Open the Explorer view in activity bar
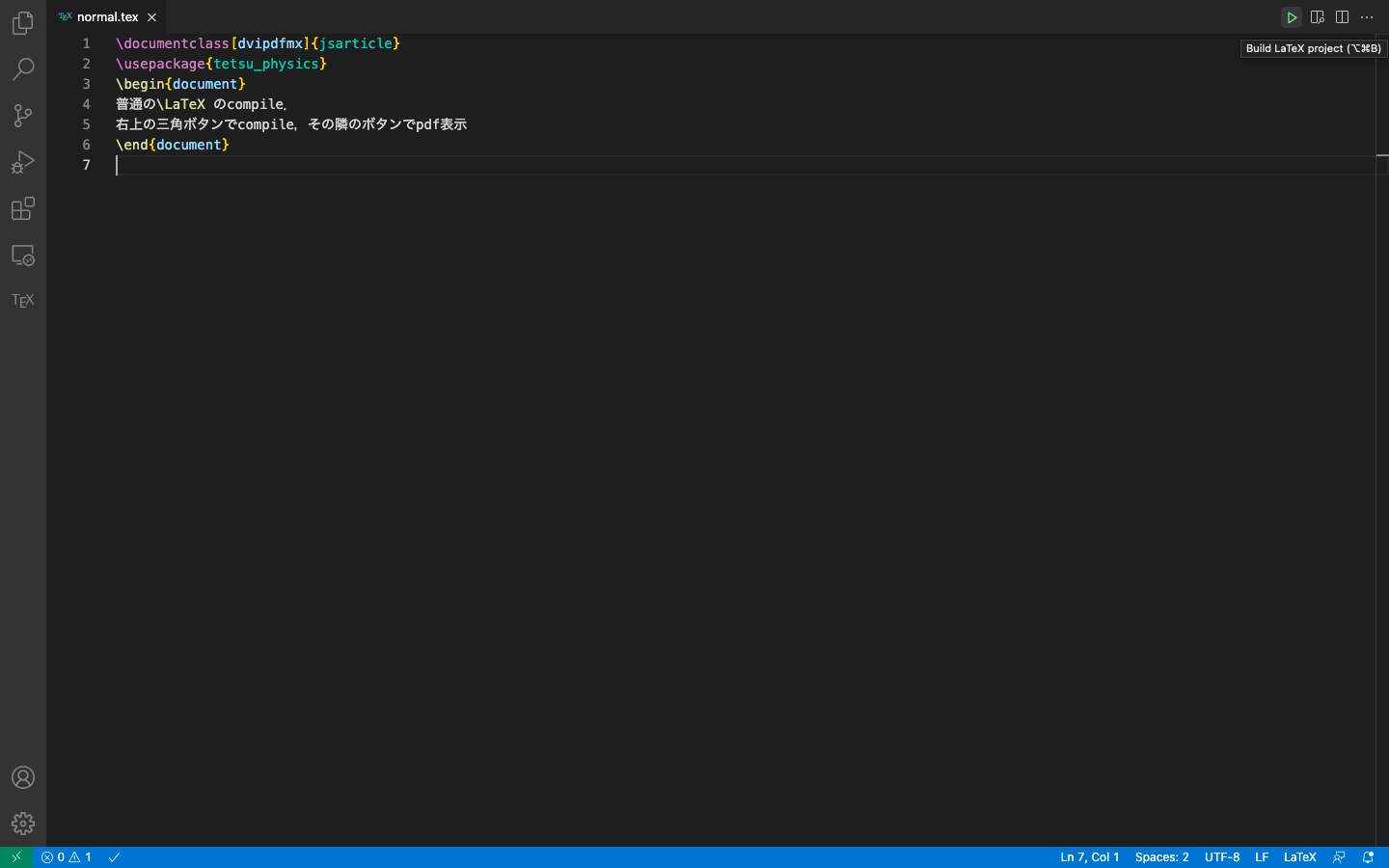The width and height of the screenshot is (1389, 868). point(23,22)
